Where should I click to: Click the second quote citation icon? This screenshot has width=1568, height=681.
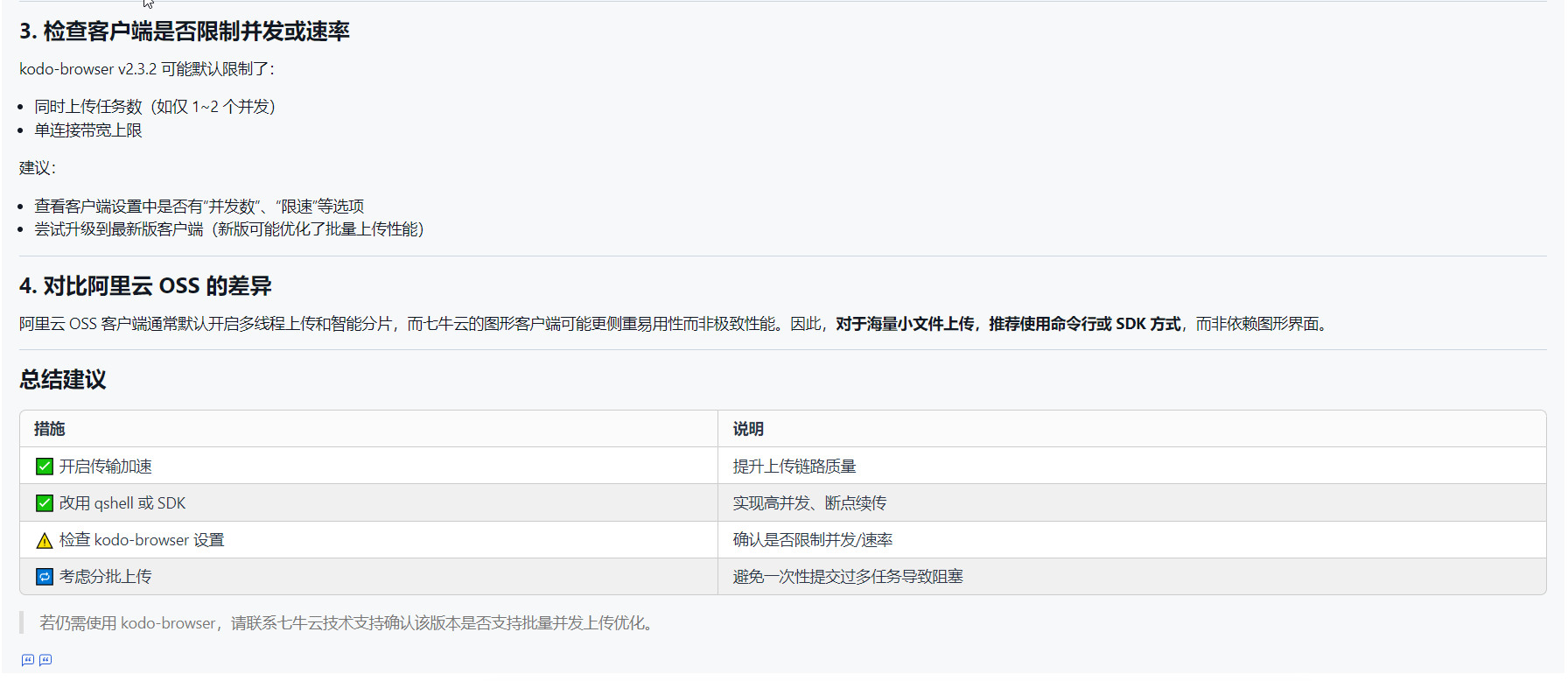[x=45, y=660]
